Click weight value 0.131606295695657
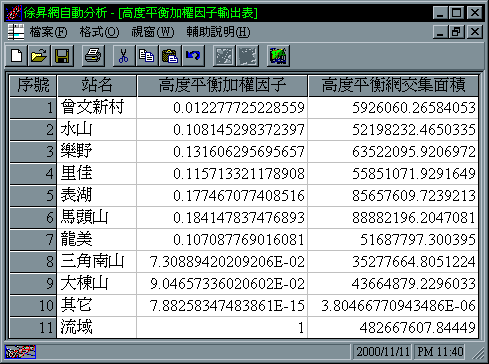This screenshot has width=489, height=364. (222, 152)
